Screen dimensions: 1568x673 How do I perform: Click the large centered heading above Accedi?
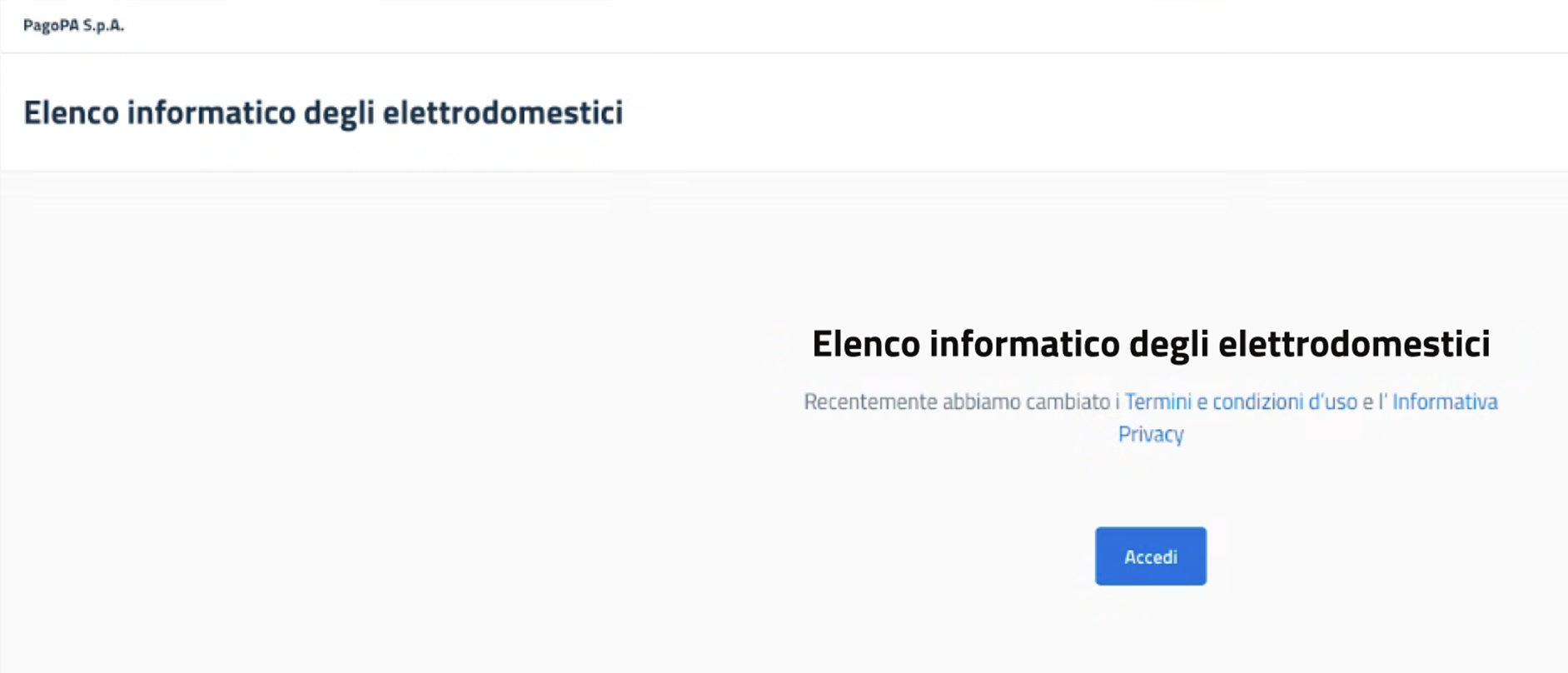tap(1150, 344)
